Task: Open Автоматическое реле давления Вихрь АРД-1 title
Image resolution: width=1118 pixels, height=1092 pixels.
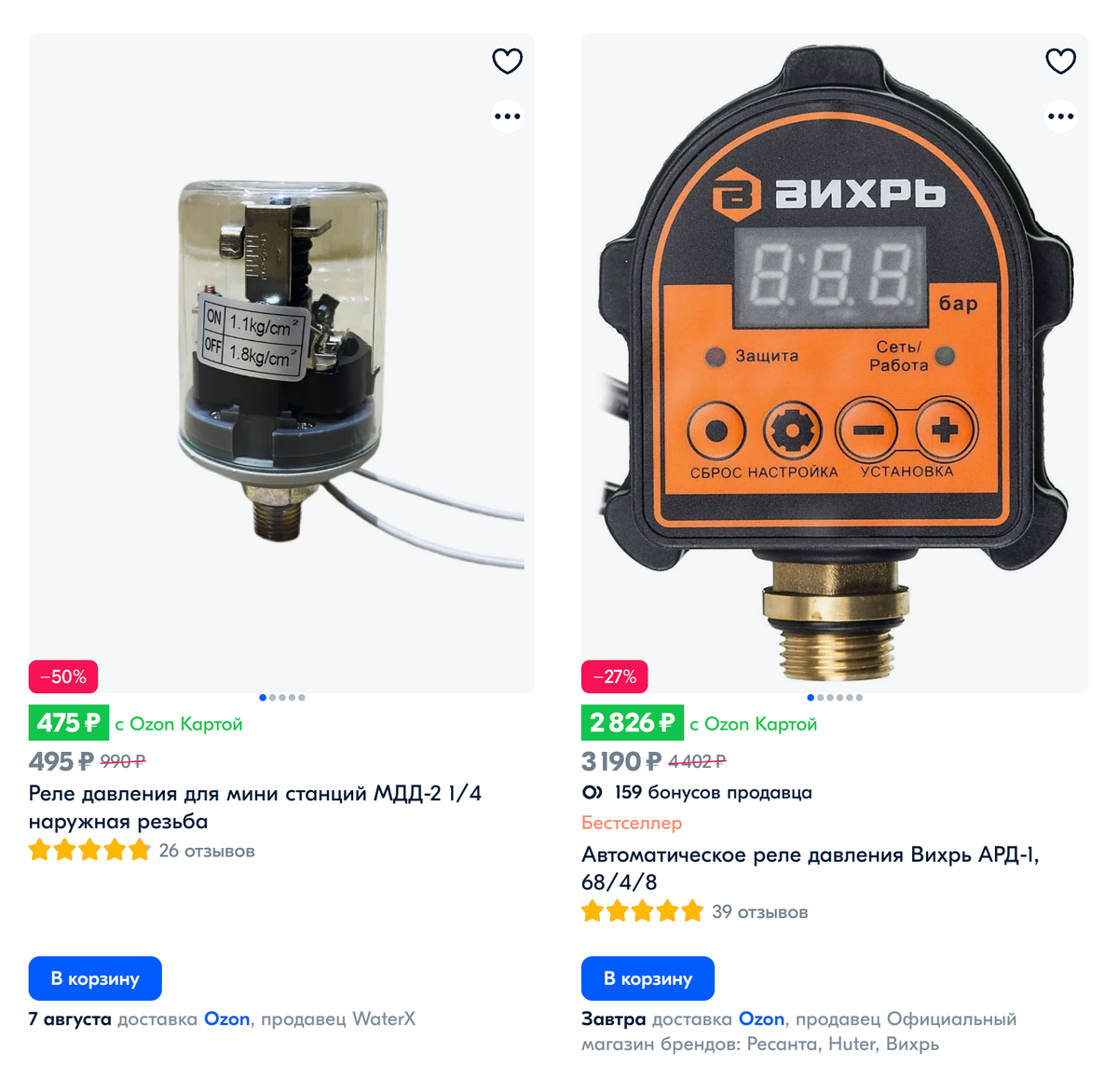Action: coord(810,867)
